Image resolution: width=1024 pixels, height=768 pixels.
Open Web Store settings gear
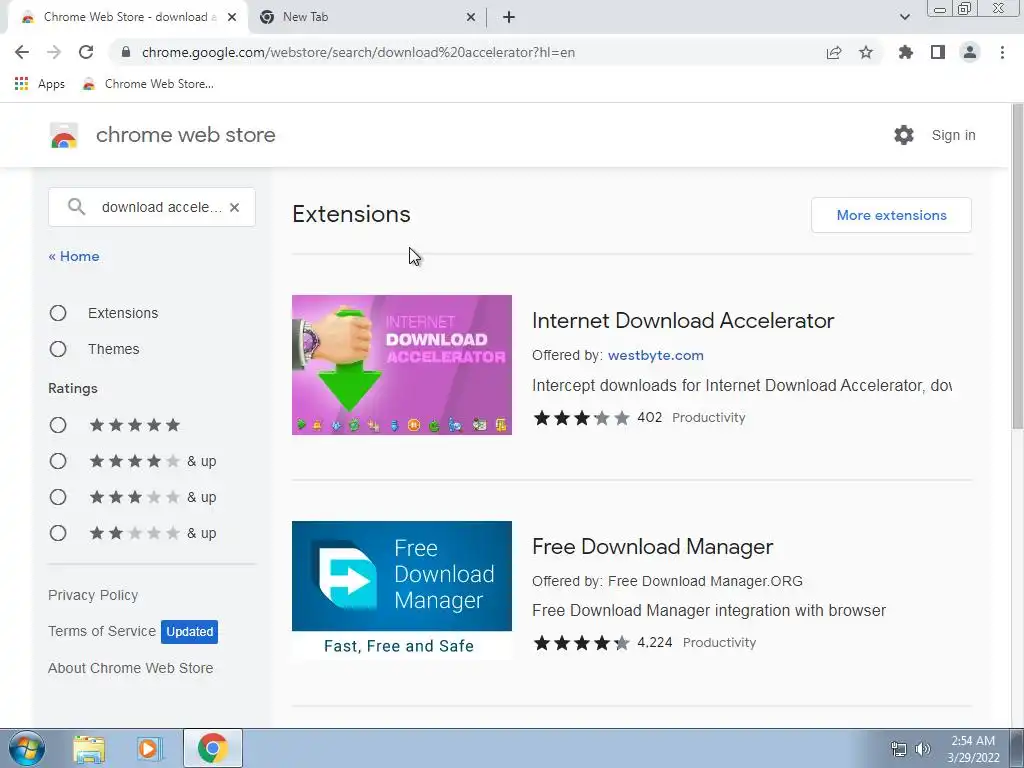tap(904, 135)
